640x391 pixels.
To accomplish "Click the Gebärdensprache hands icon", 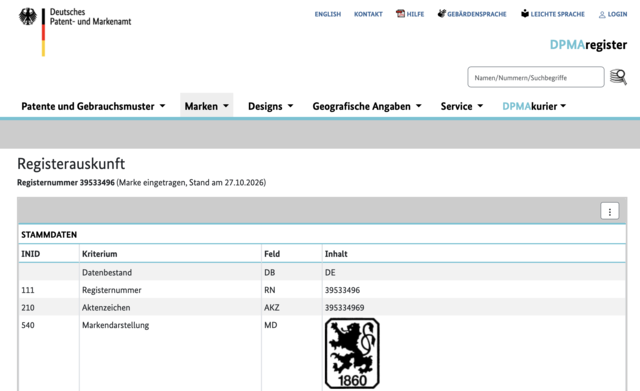I will pos(442,14).
